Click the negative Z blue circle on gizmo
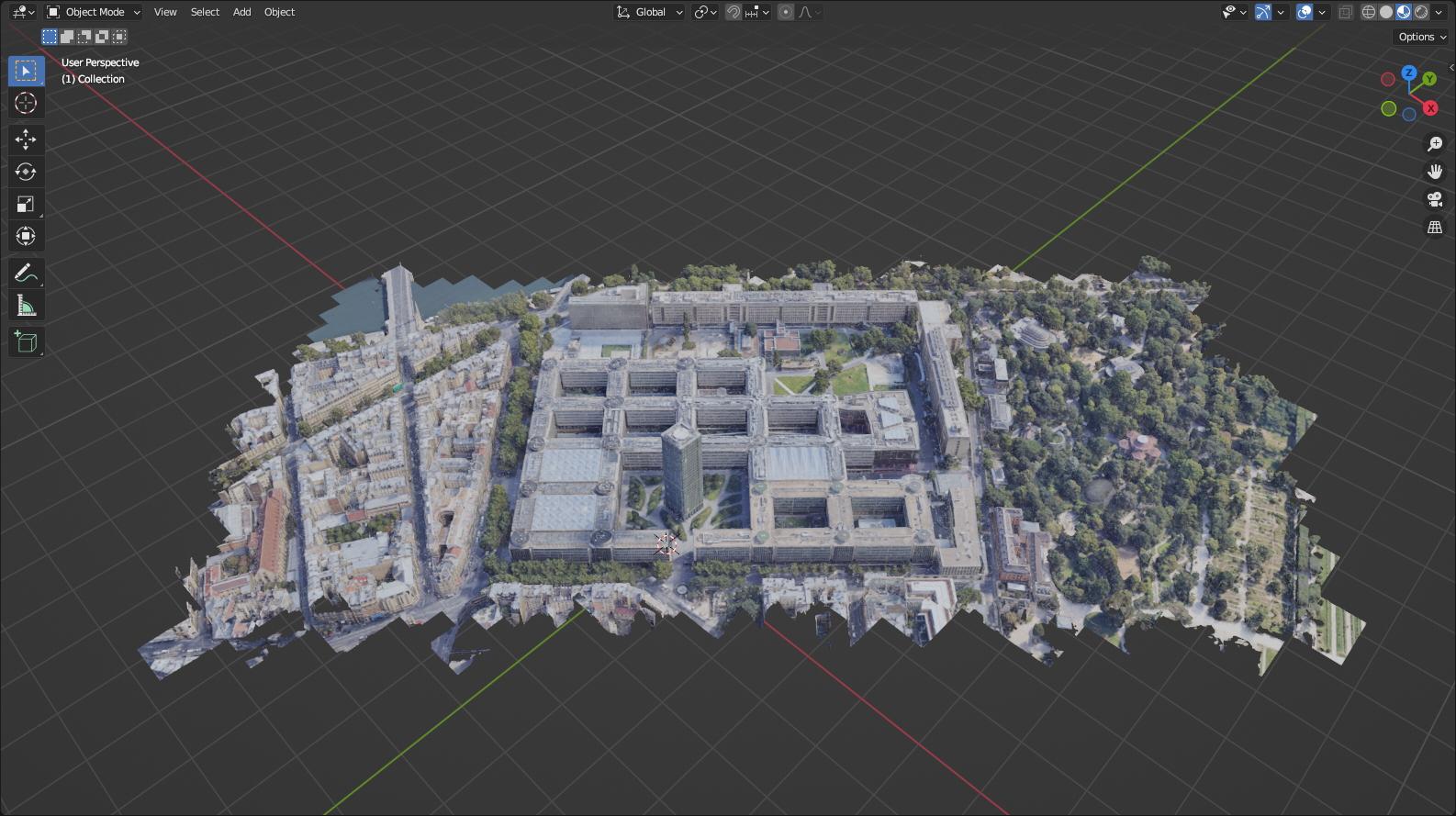This screenshot has height=816, width=1456. tap(1409, 115)
